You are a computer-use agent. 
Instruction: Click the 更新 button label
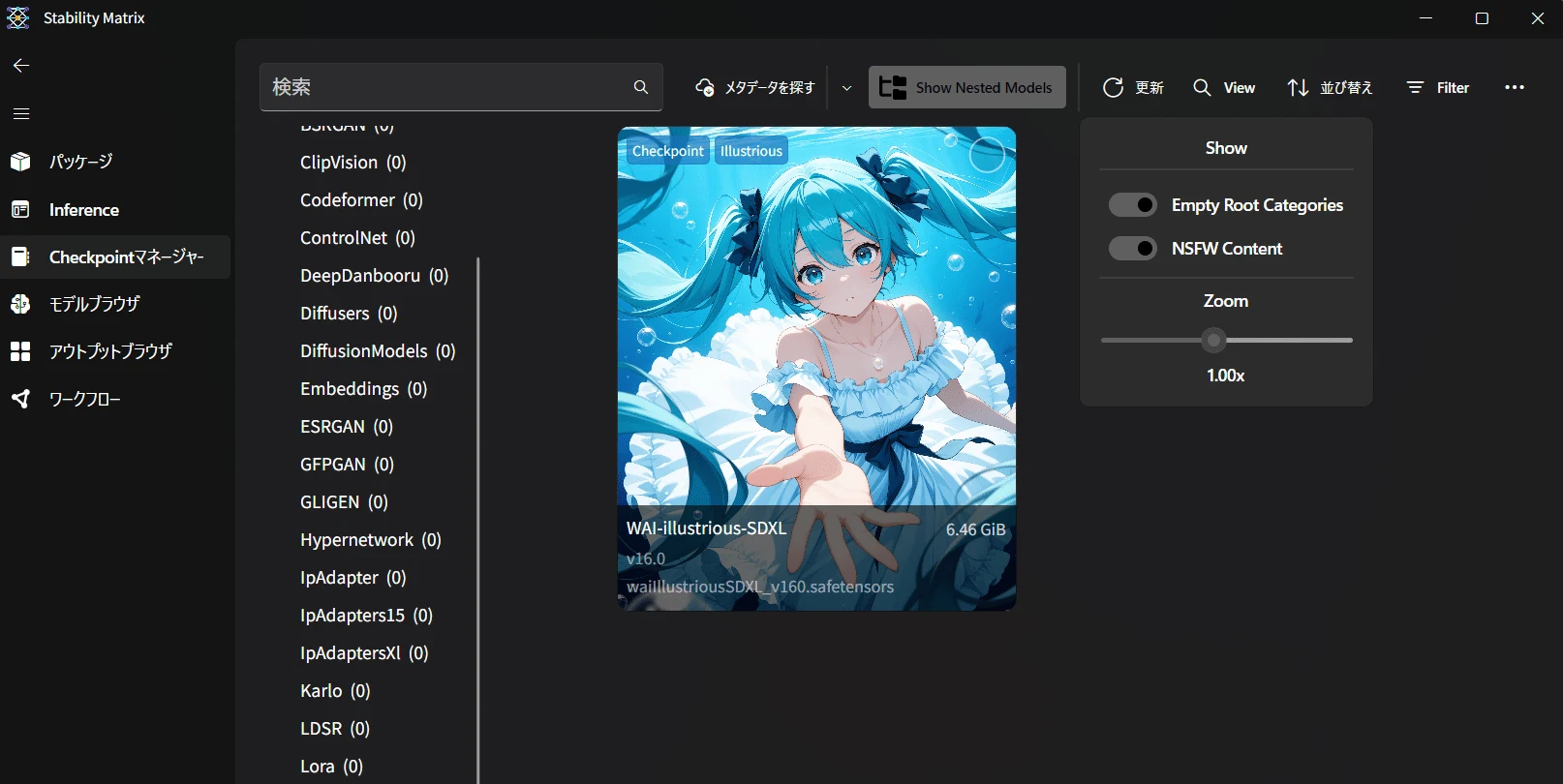[1149, 87]
